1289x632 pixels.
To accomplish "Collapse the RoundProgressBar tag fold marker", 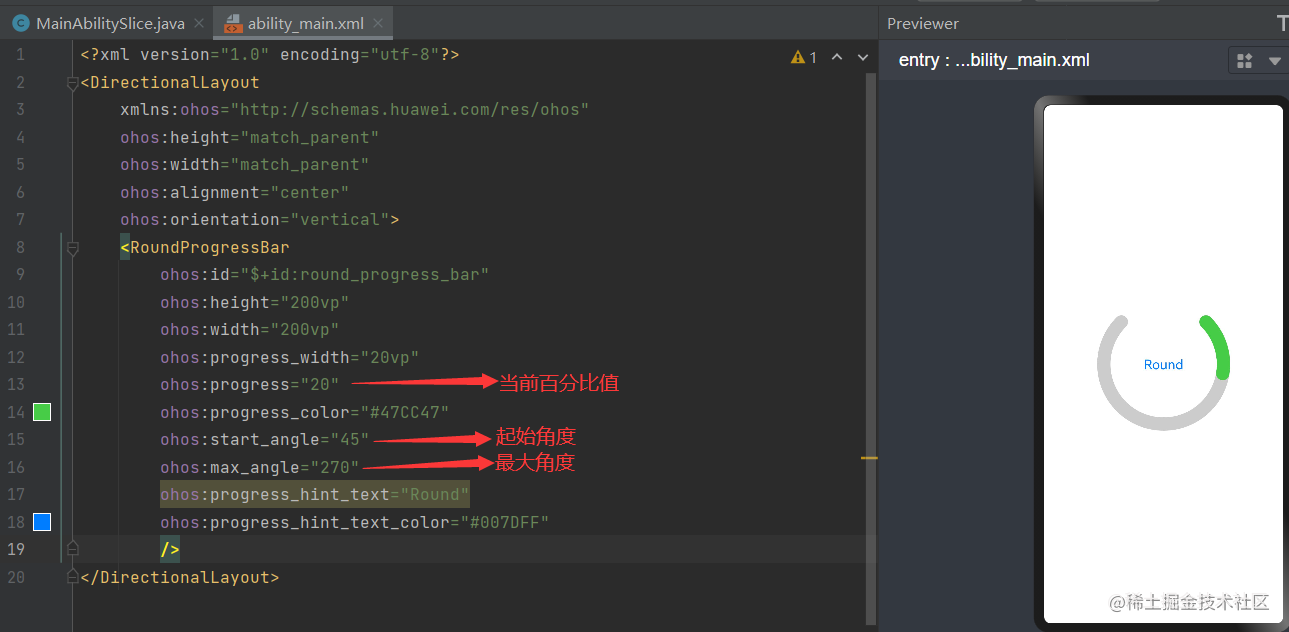I will click(x=72, y=250).
